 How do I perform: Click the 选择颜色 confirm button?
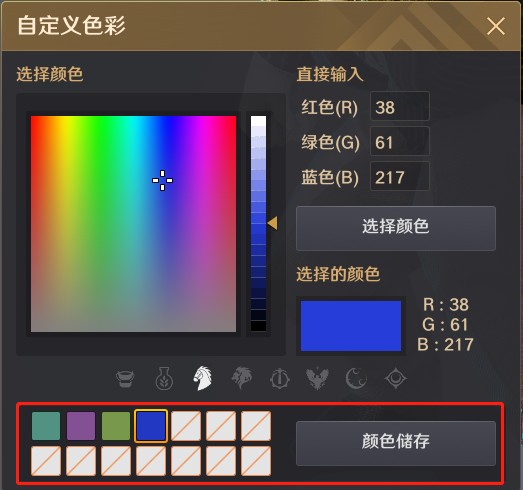click(396, 228)
